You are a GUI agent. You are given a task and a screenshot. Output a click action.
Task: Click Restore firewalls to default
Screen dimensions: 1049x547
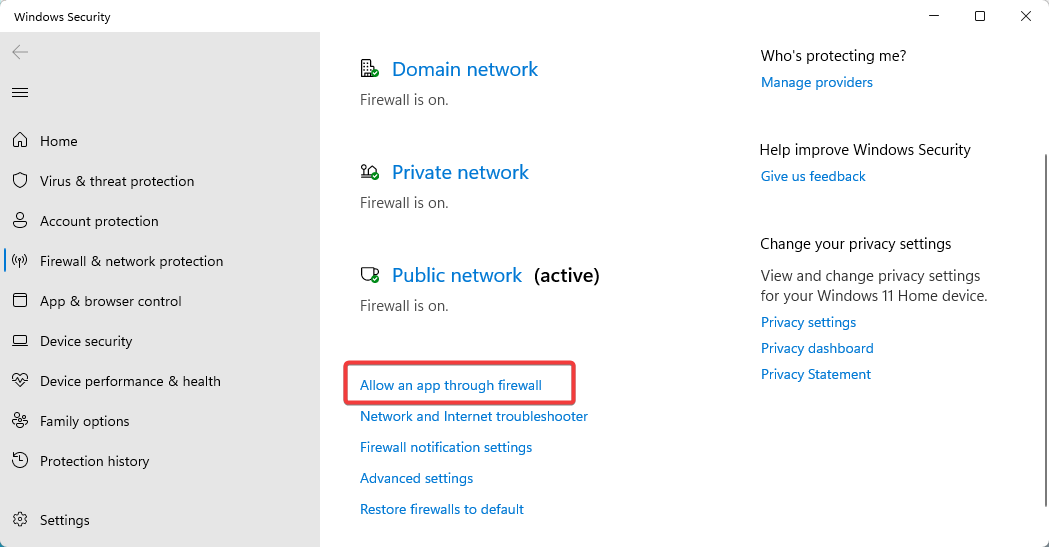(441, 509)
